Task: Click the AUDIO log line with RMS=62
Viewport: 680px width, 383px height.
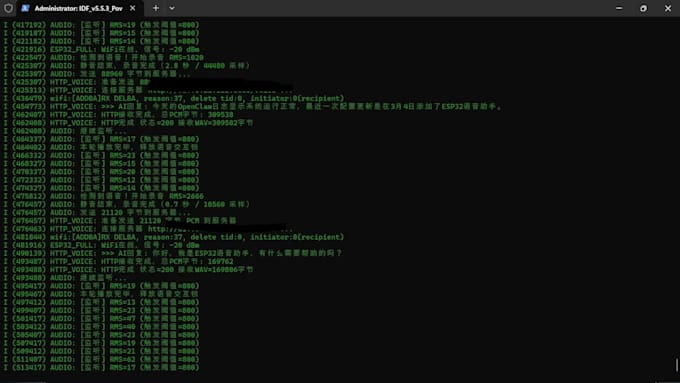Action: click(x=101, y=359)
